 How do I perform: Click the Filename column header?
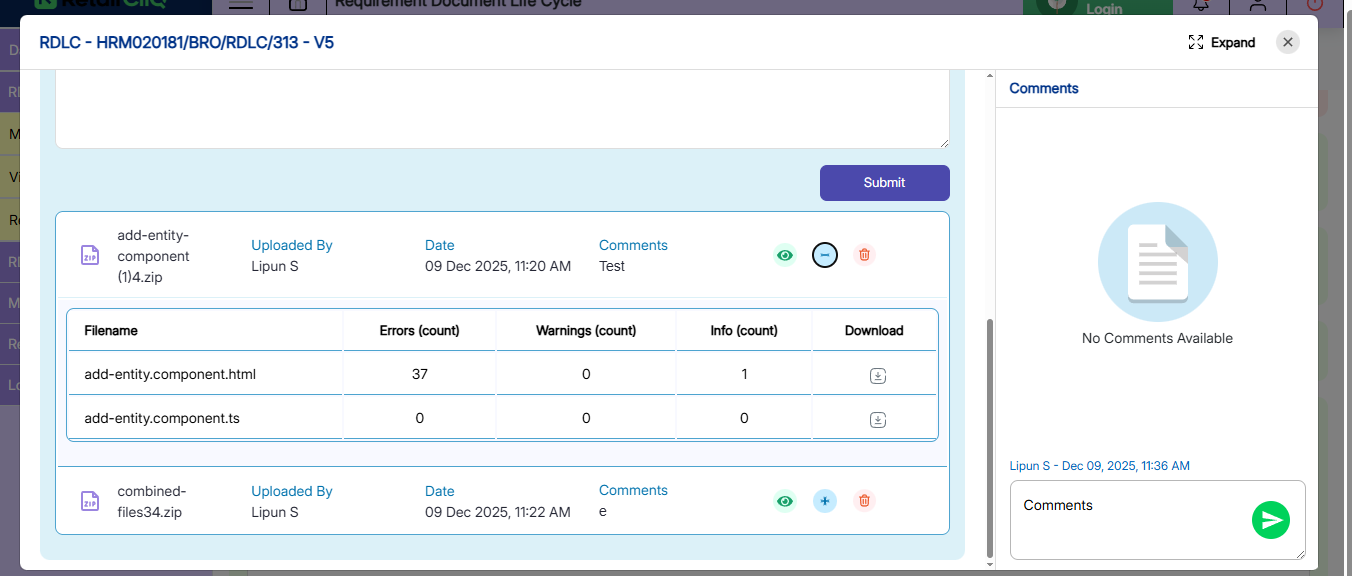click(111, 330)
